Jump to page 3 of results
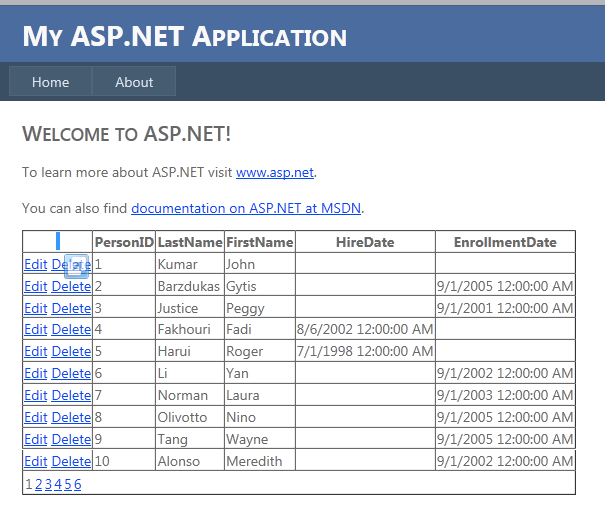Image resolution: width=605 pixels, height=518 pixels. 48,484
